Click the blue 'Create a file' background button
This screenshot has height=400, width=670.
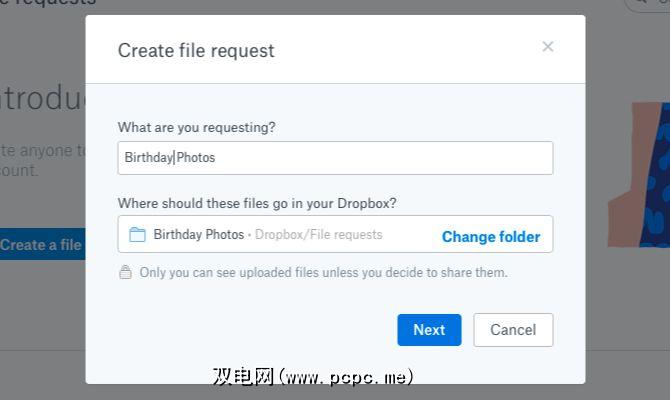click(42, 245)
